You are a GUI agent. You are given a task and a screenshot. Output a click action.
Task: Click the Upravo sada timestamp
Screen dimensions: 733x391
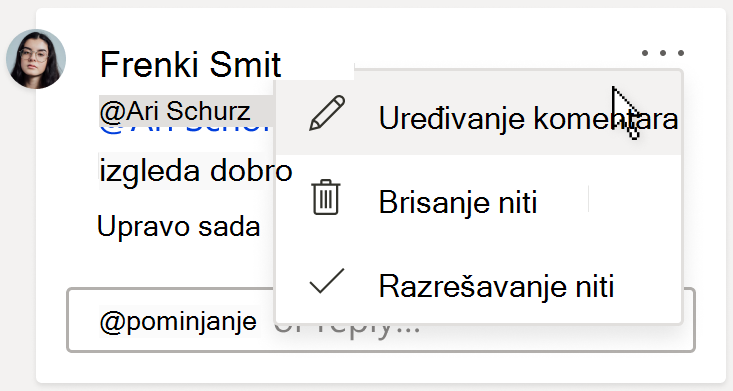(178, 226)
